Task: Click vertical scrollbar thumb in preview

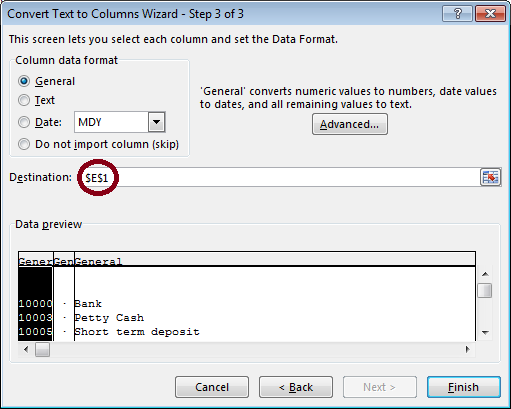Action: (x=485, y=290)
